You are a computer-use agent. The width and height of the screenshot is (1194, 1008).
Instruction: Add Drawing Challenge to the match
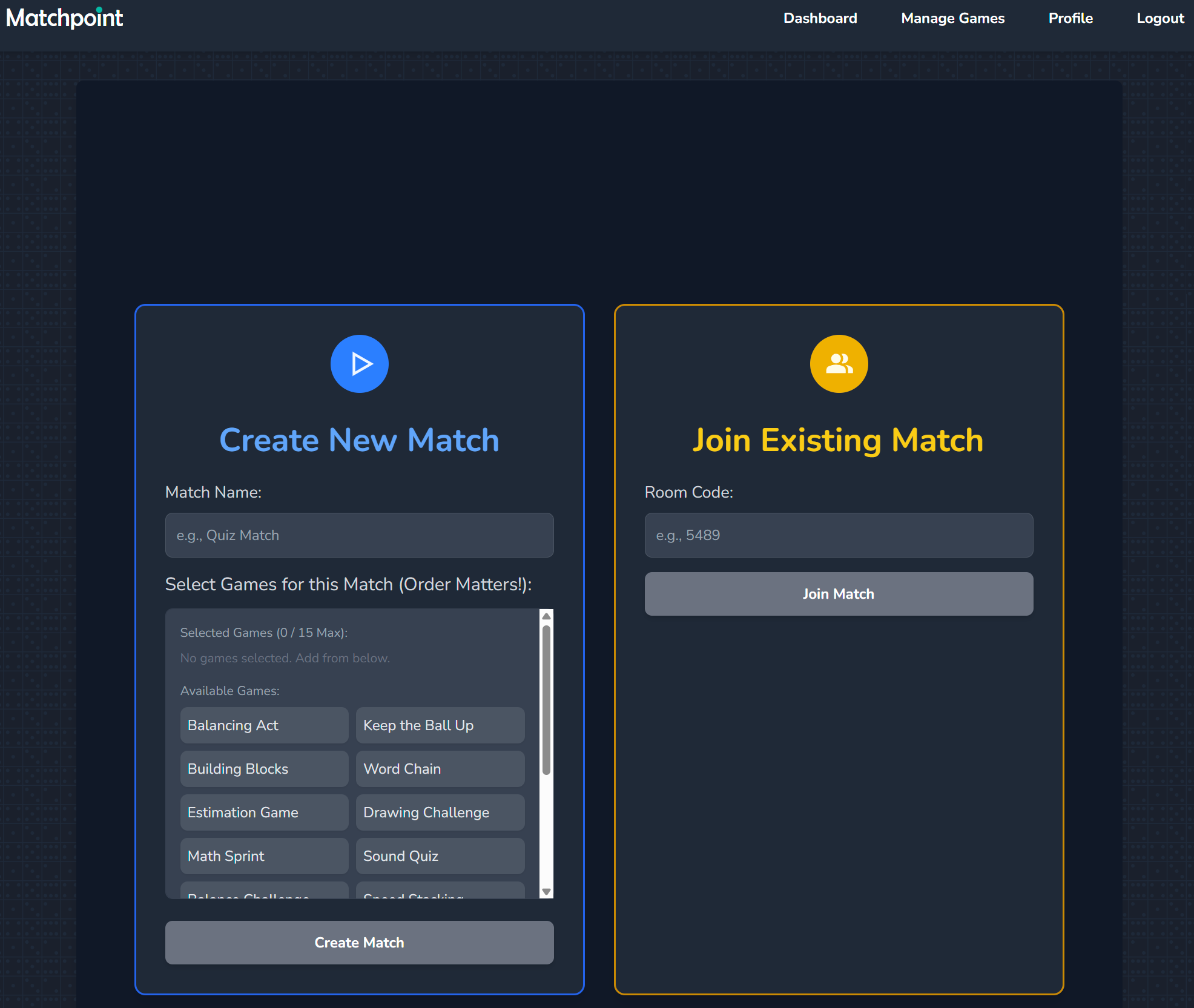tap(440, 812)
